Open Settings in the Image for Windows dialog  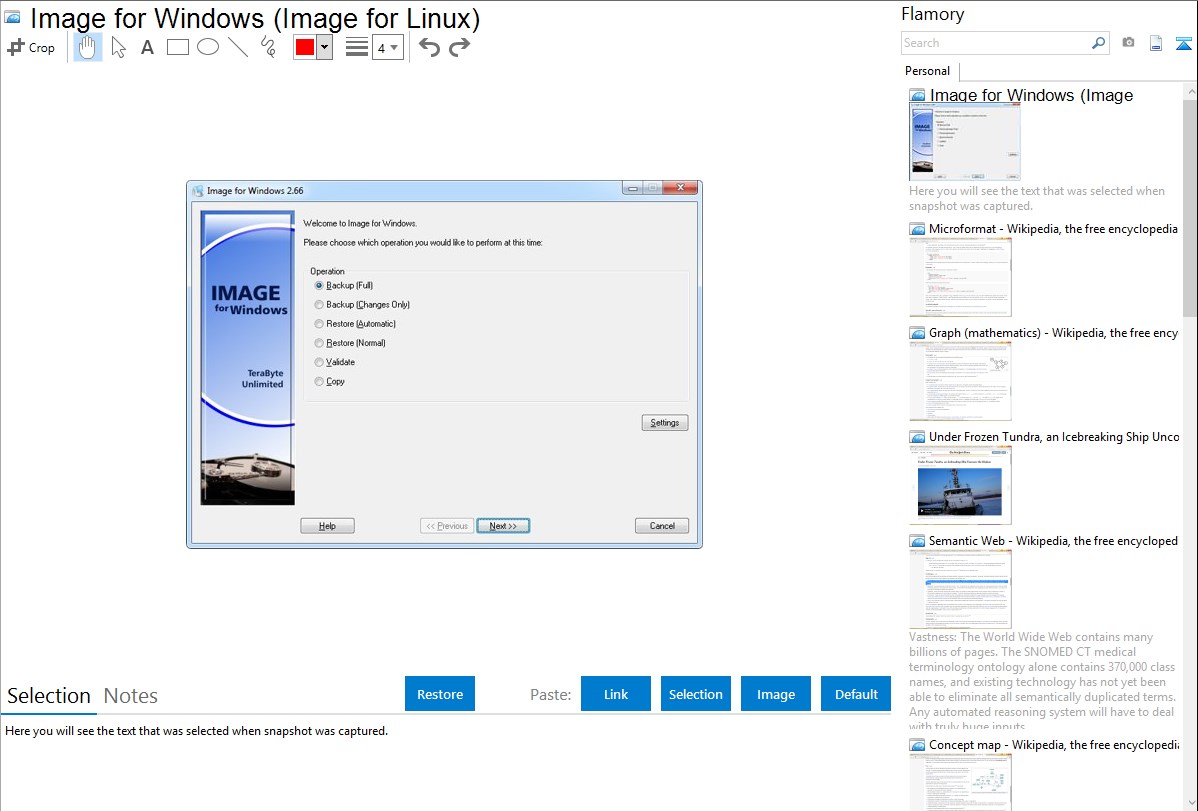click(x=665, y=423)
